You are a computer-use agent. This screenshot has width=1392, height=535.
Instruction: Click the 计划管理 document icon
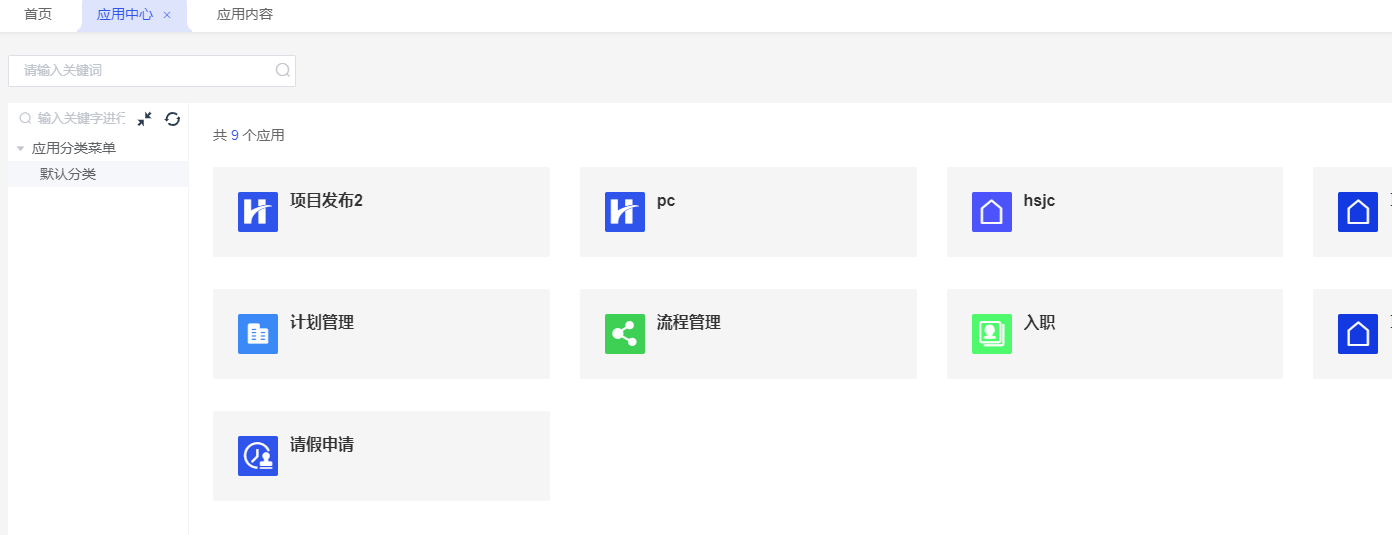click(258, 334)
